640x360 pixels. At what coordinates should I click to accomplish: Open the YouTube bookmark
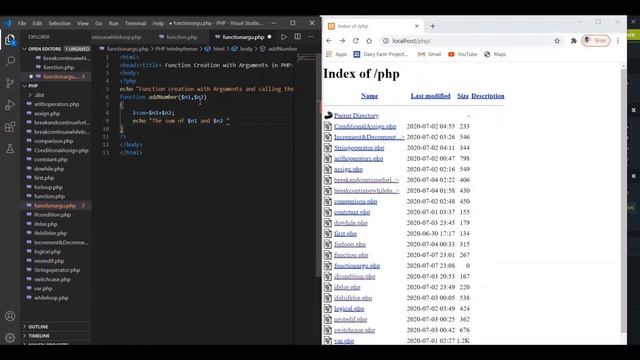pos(462,54)
